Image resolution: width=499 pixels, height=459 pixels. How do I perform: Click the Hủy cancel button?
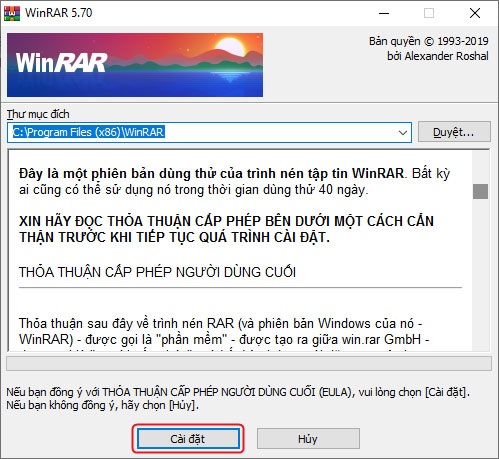(308, 439)
